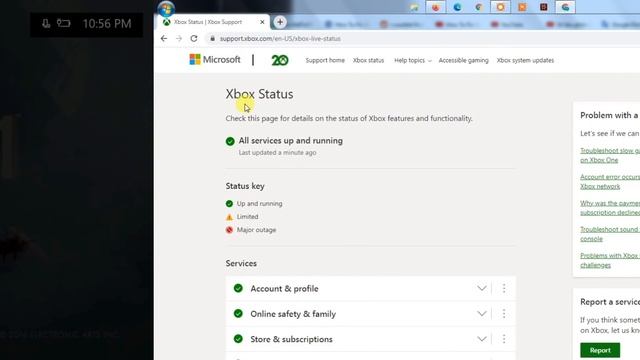640x360 pixels.
Task: Open Firefox from the taskbar
Action: tap(436, 7)
